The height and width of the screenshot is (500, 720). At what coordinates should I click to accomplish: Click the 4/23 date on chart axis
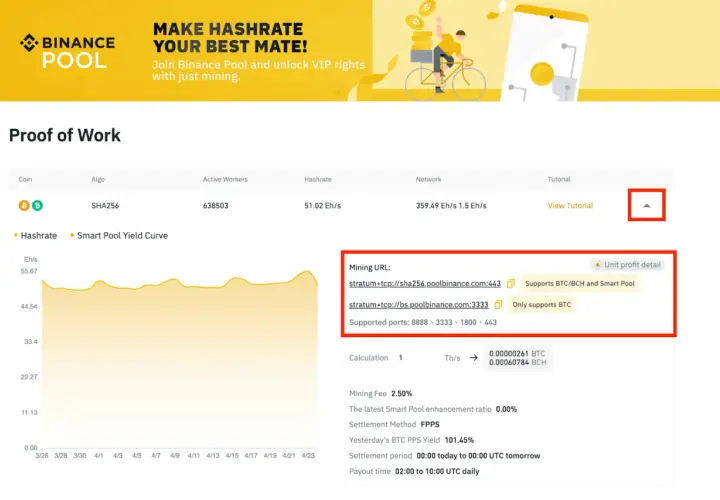(308, 455)
